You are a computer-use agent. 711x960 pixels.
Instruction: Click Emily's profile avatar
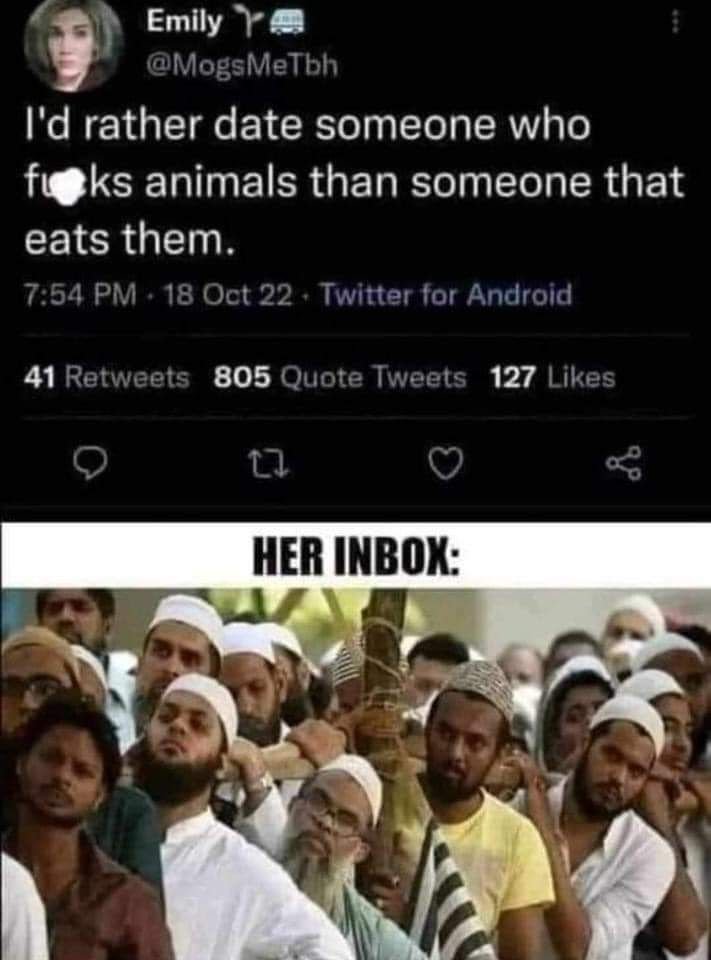tap(75, 47)
